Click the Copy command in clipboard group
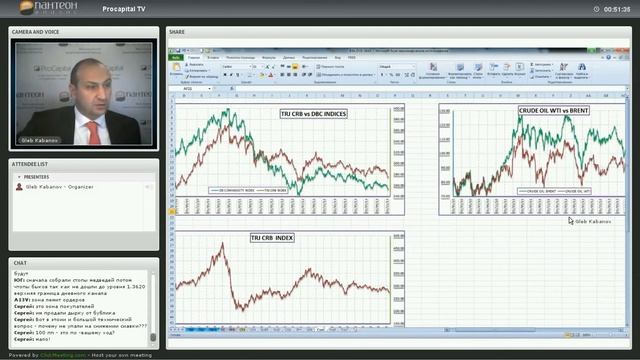Viewport: 640px width, 360px height. pyautogui.click(x=197, y=71)
